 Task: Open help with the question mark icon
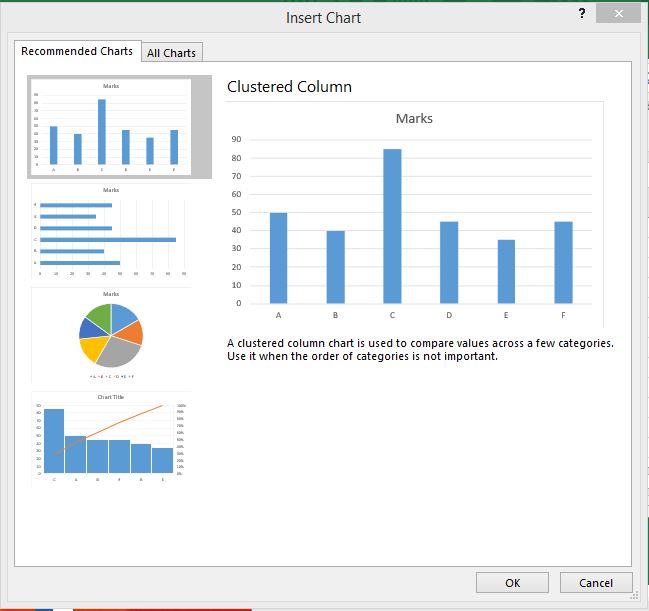pos(582,14)
